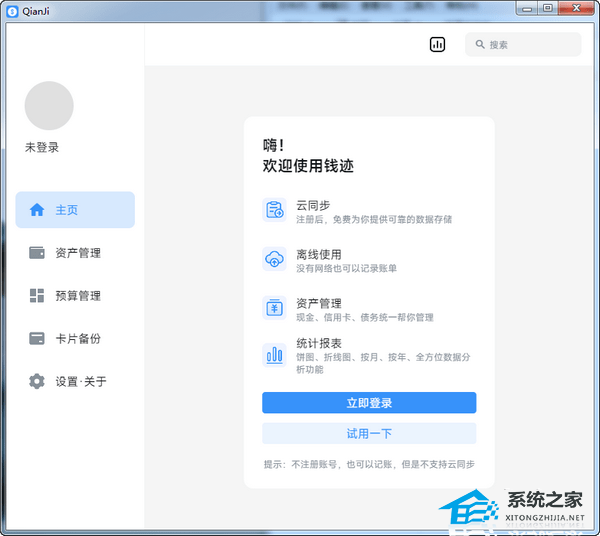Click the dashboard grid icon for 预算管理

37,296
